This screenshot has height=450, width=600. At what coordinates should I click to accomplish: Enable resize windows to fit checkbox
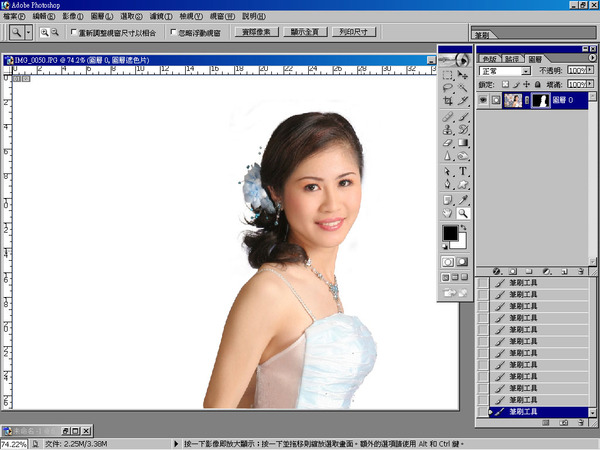[x=74, y=32]
